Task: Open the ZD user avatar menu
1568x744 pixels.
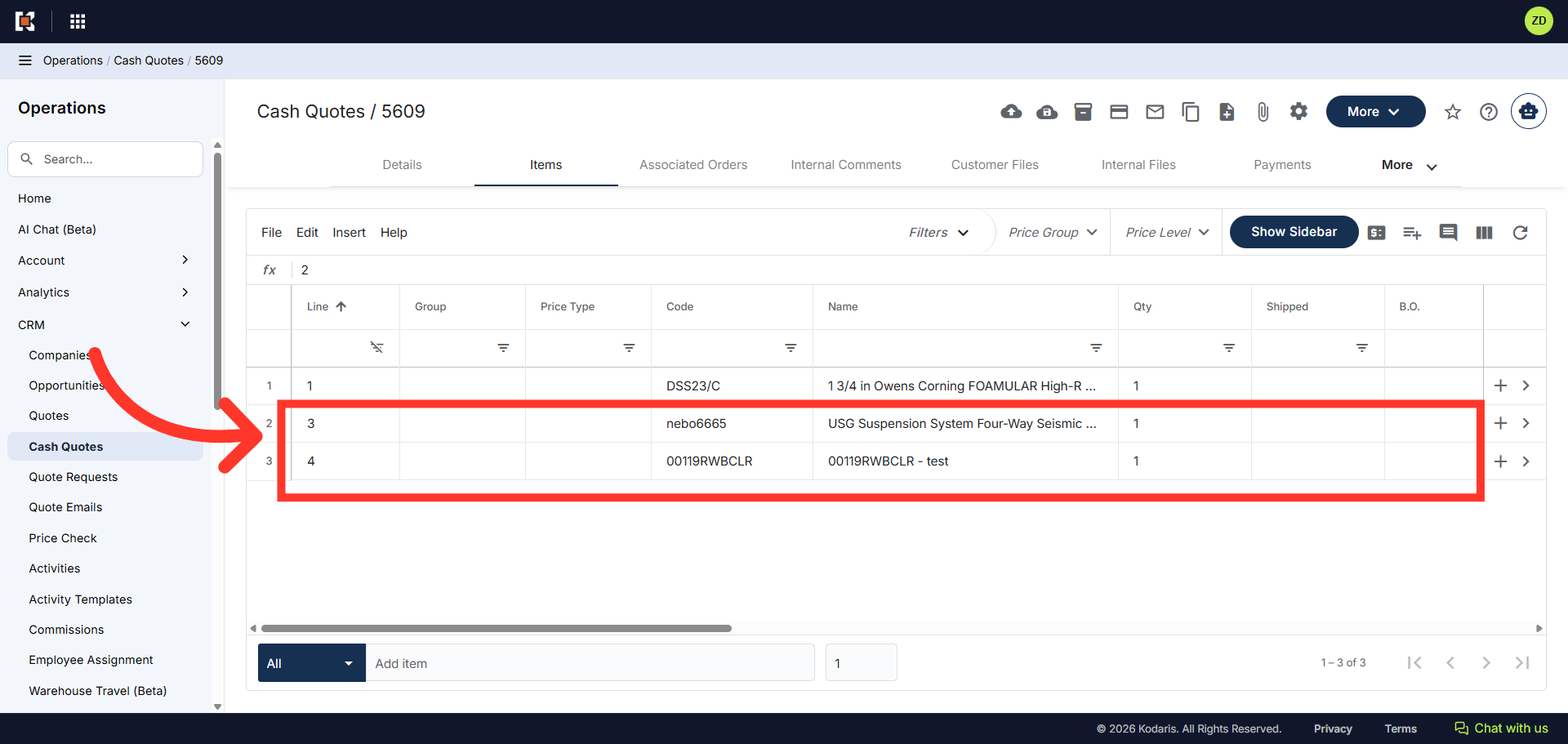Action: (x=1539, y=21)
